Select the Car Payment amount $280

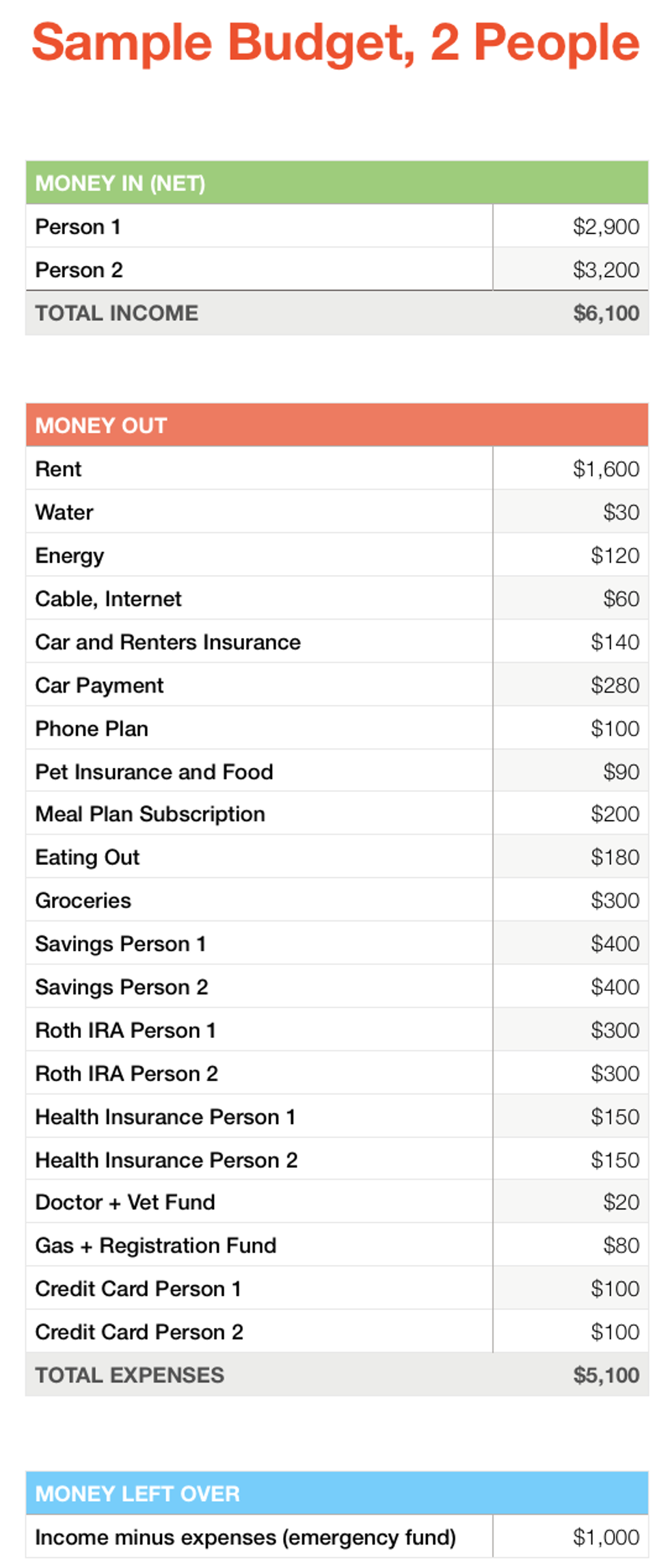pyautogui.click(x=615, y=685)
